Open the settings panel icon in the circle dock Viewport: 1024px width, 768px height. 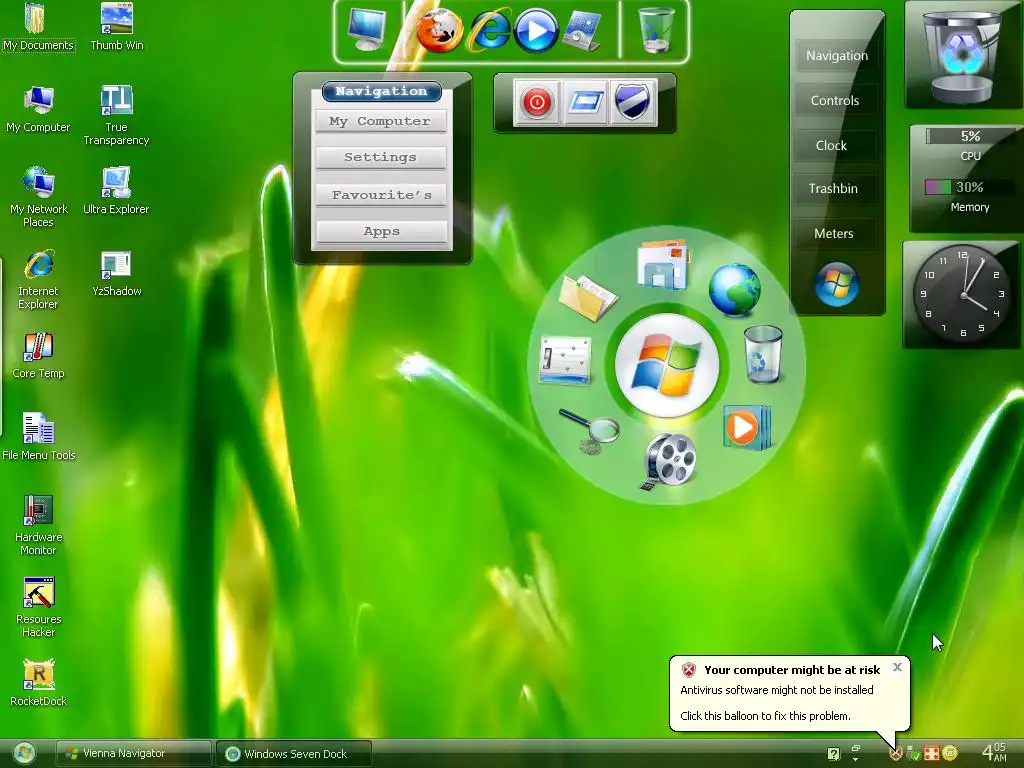pos(566,360)
